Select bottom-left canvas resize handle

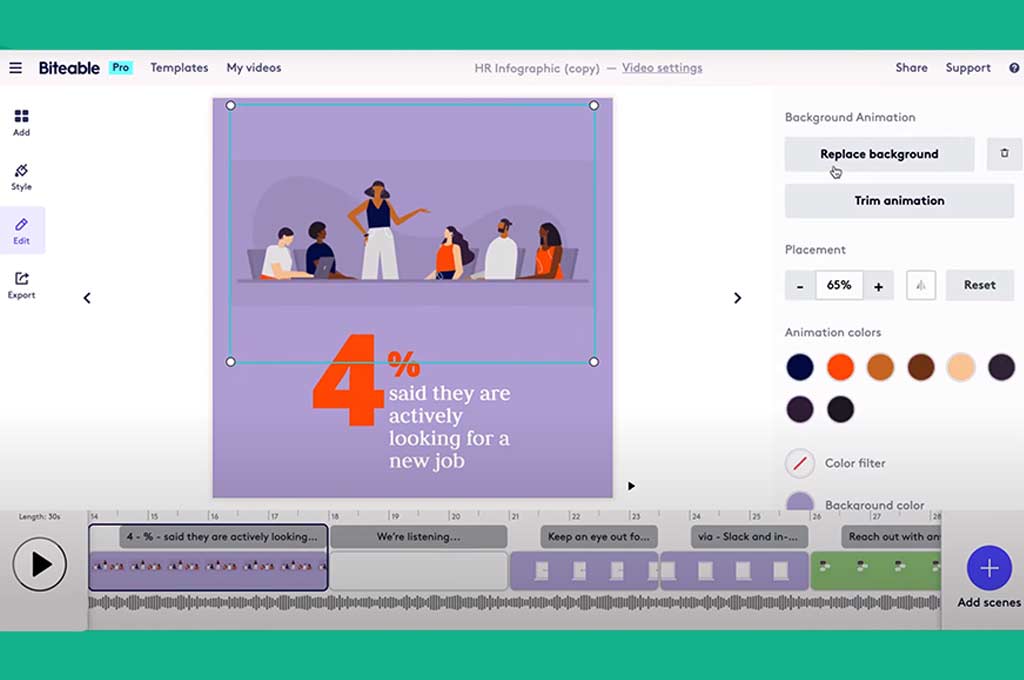pos(231,362)
